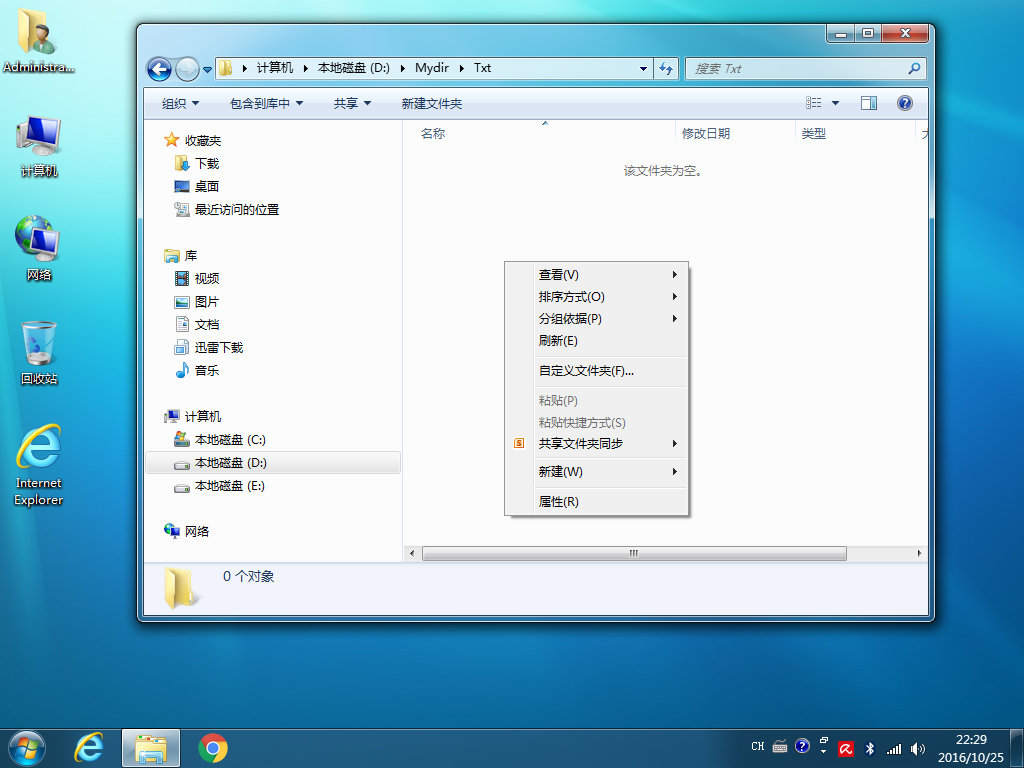1024x768 pixels.
Task: Click 本地磁盘 (D:) breadcrumb segment
Action: pyautogui.click(x=353, y=68)
